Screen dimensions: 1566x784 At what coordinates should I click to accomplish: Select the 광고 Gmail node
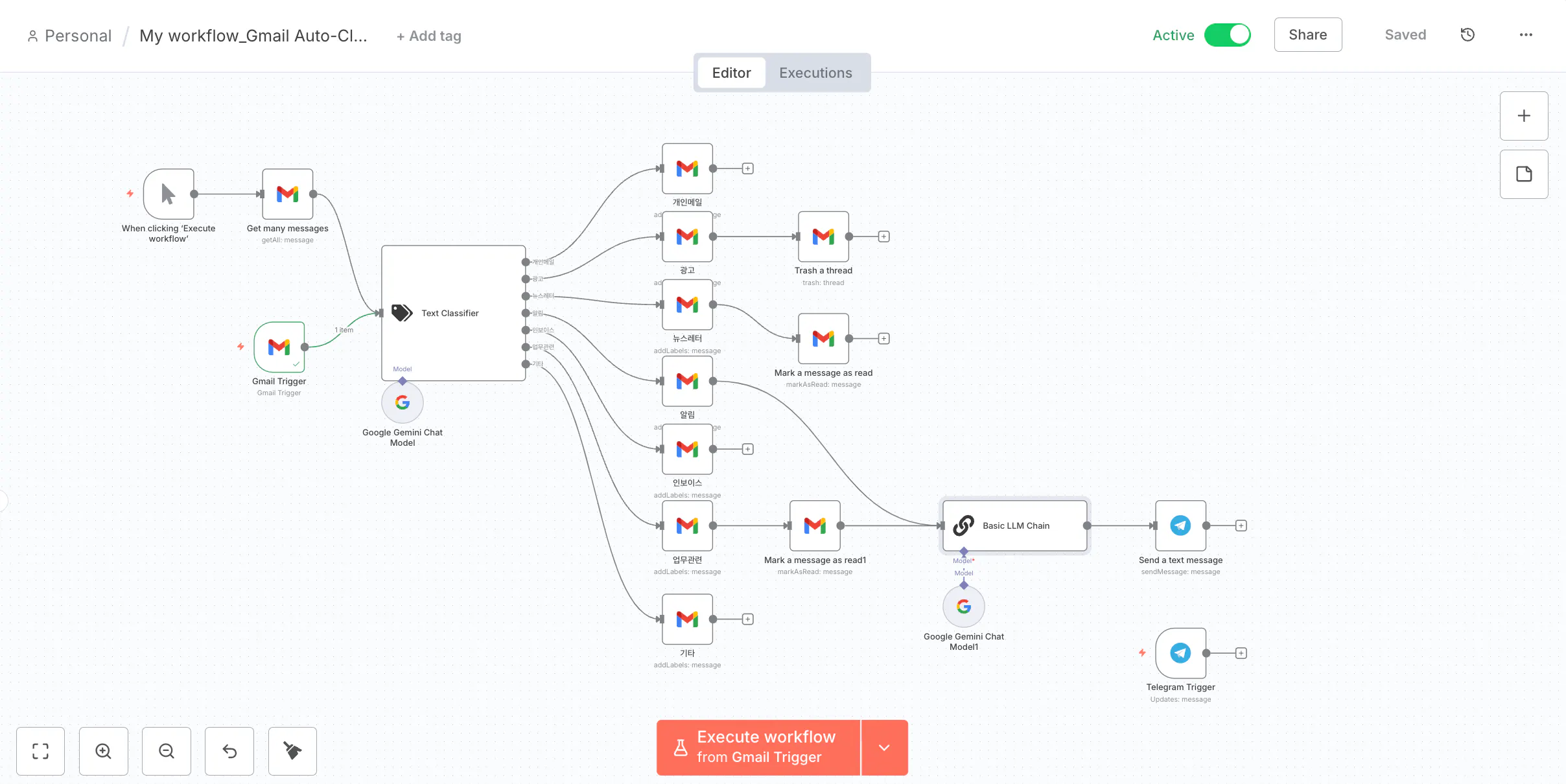coord(687,236)
